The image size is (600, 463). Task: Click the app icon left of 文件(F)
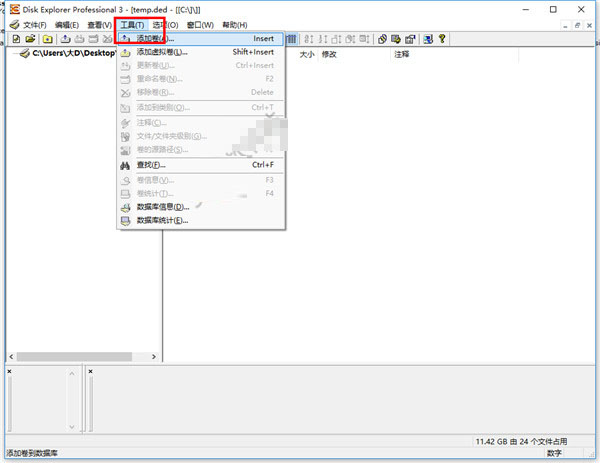click(x=15, y=25)
